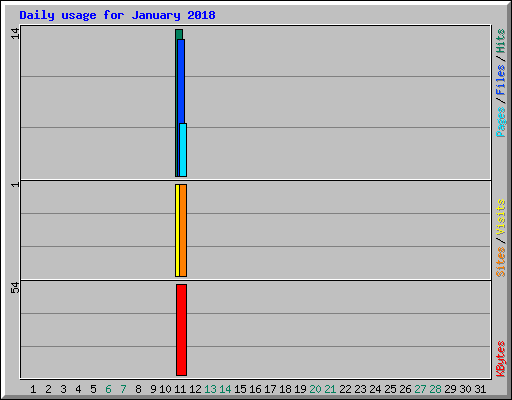
Task: Click day label '2' on axis
Action: pyautogui.click(x=48, y=389)
